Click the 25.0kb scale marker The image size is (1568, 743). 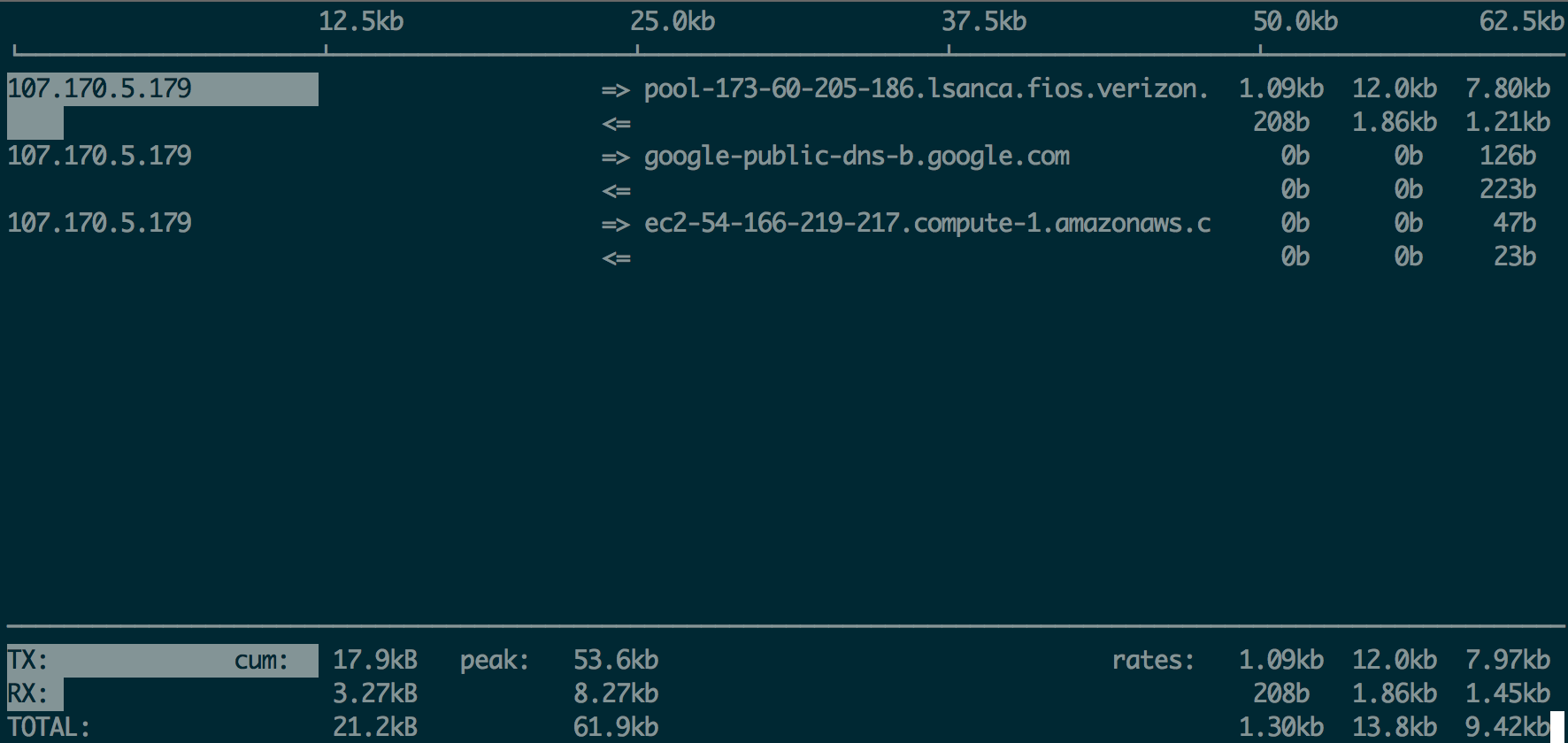tap(673, 21)
